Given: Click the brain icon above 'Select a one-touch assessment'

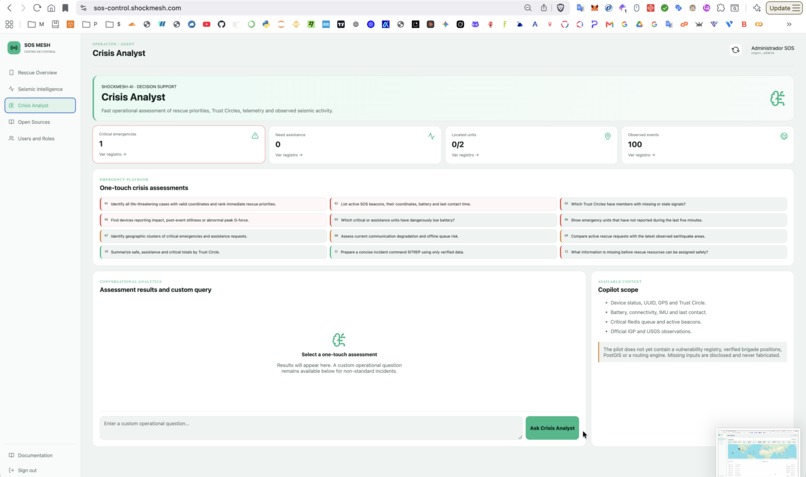Looking at the screenshot, I should point(339,340).
